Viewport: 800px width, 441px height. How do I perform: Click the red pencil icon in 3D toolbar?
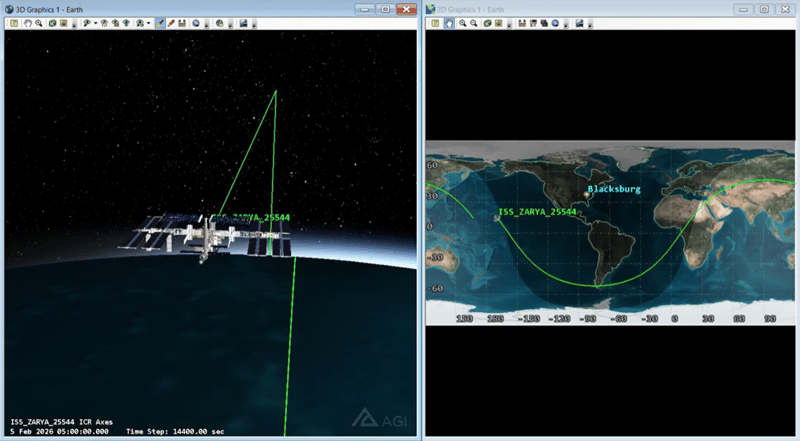click(x=172, y=22)
